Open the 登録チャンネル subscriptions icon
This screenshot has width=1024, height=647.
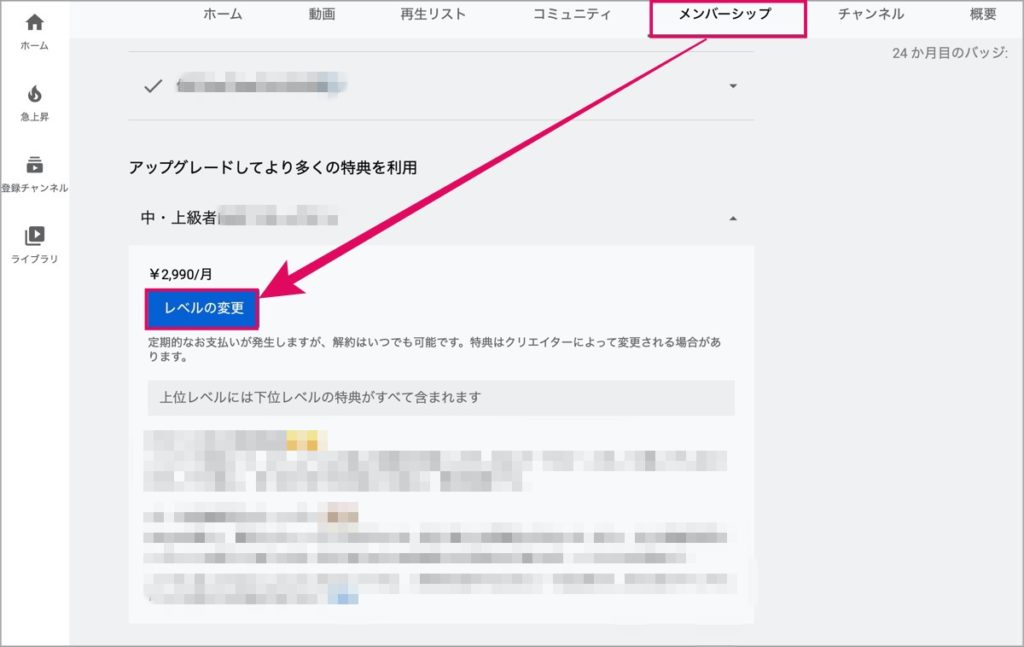click(34, 165)
